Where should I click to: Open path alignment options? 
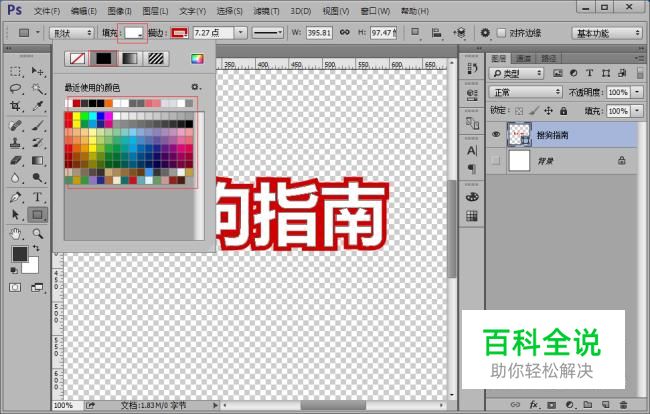437,33
